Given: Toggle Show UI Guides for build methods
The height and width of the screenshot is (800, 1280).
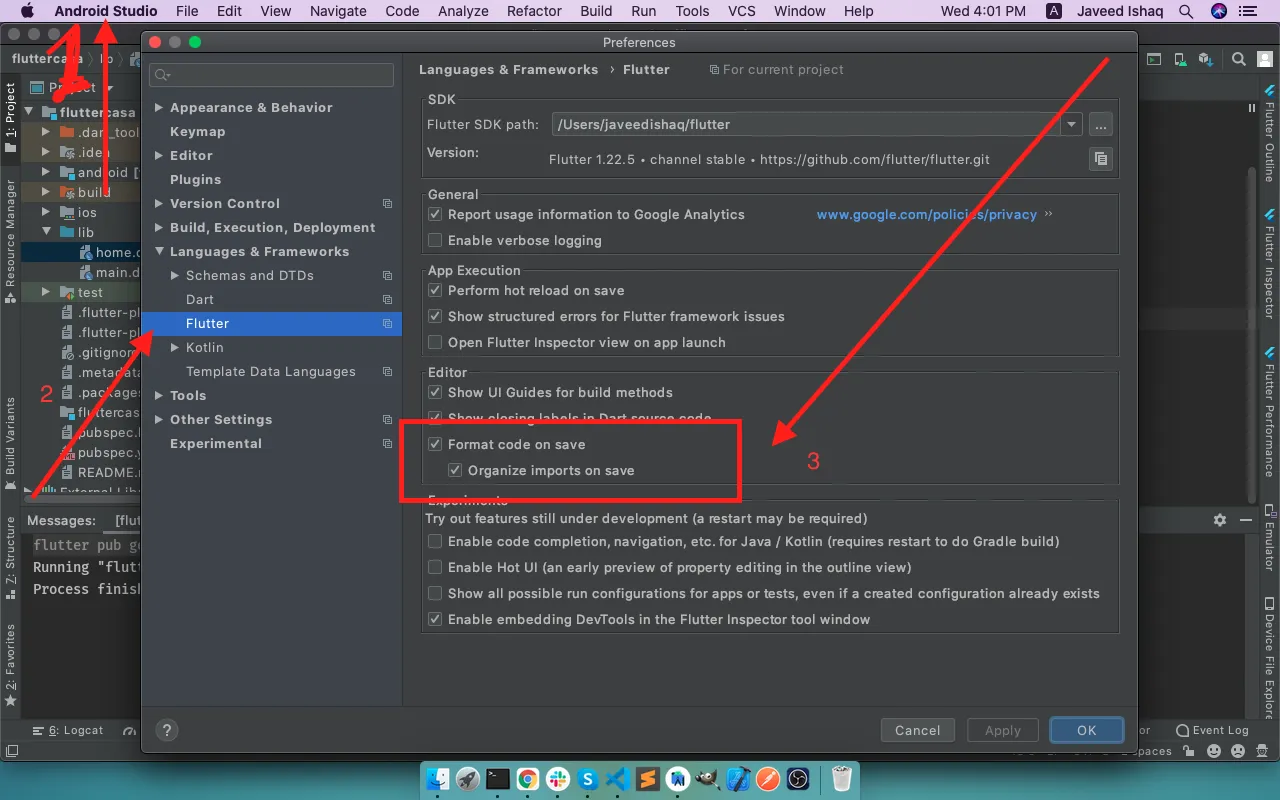Looking at the screenshot, I should tap(435, 393).
